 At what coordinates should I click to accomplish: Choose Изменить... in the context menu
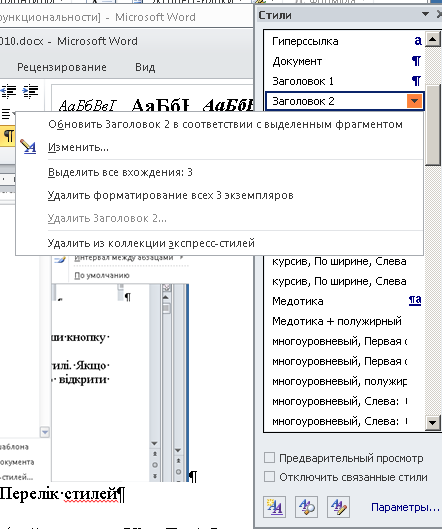tap(78, 147)
